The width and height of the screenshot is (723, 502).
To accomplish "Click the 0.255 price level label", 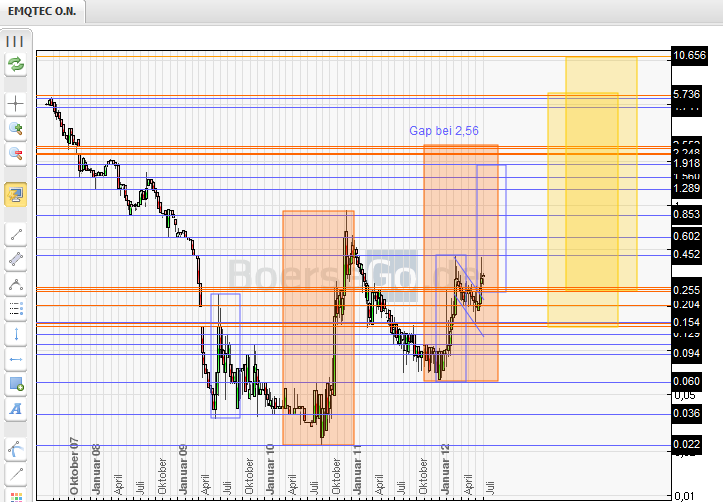I will coord(687,290).
